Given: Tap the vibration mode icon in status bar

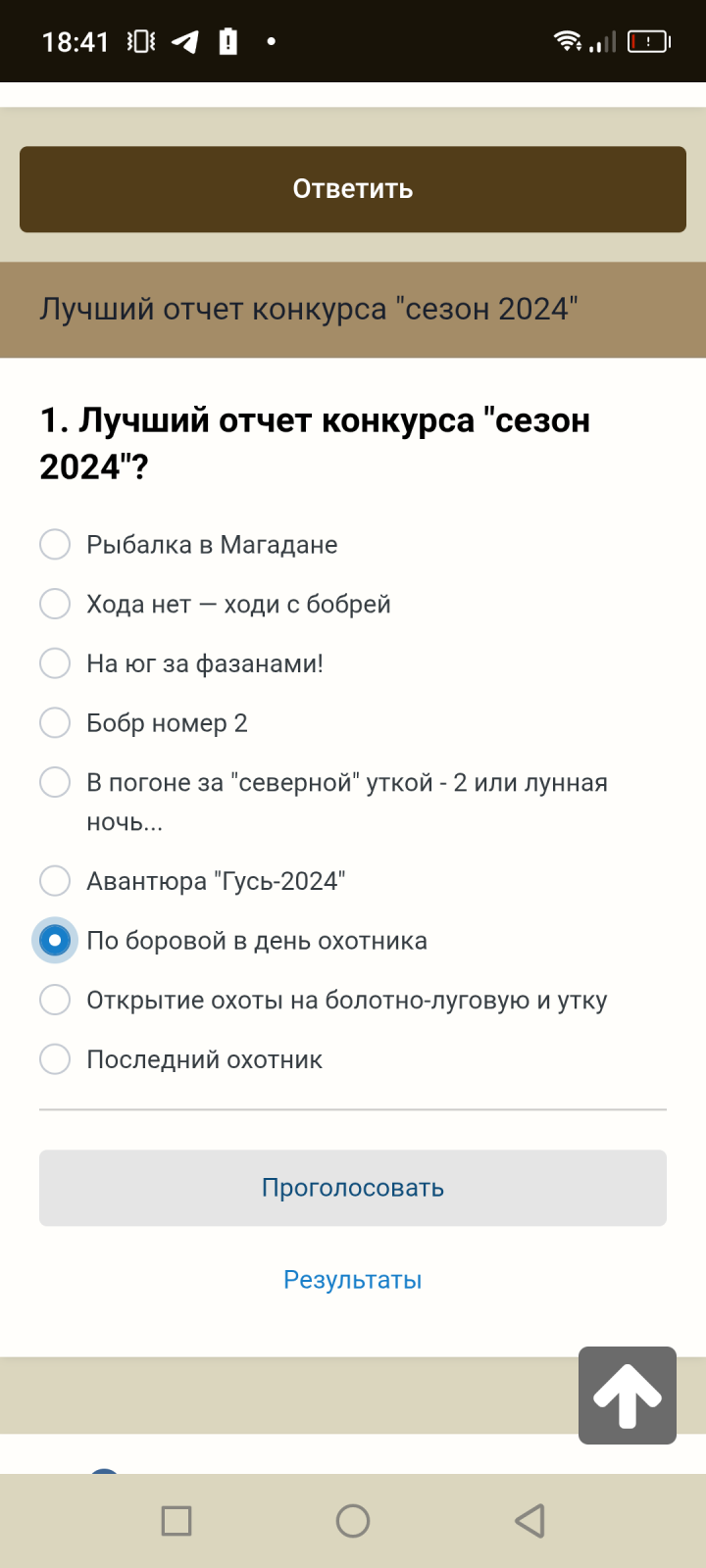Looking at the screenshot, I should click(141, 41).
